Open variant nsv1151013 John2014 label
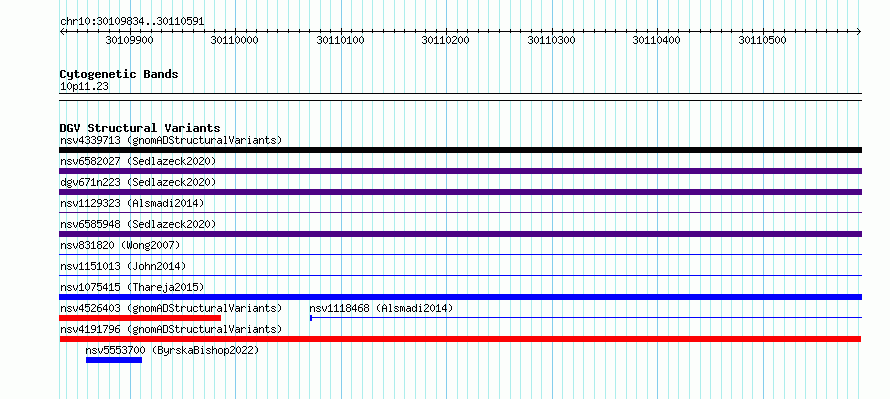Viewport: 890px width, 399px height. 123,266
